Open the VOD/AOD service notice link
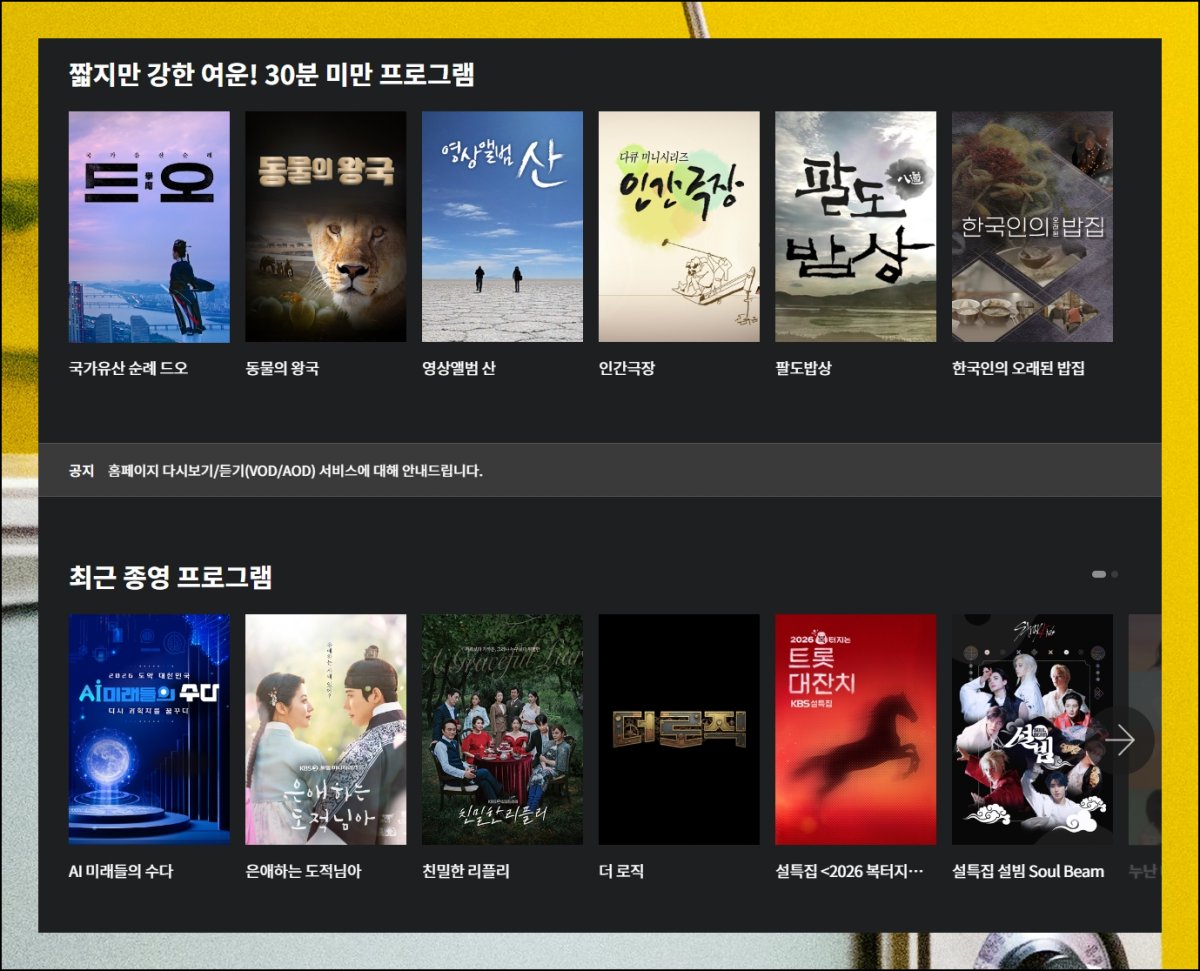The image size is (1200, 971). [x=295, y=470]
